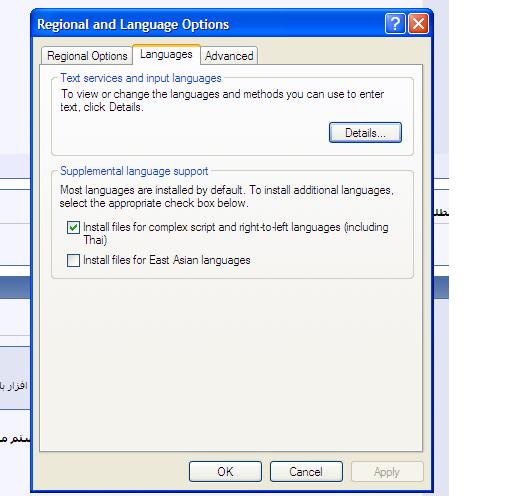This screenshot has height=496, width=512.
Task: Click the 'Text services and input languages' heading
Action: coord(141,78)
